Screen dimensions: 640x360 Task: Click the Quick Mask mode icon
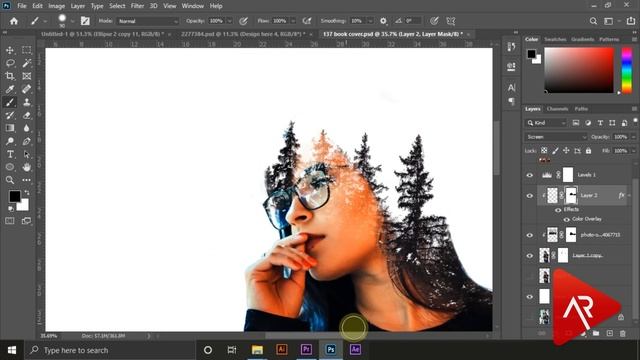click(x=10, y=221)
